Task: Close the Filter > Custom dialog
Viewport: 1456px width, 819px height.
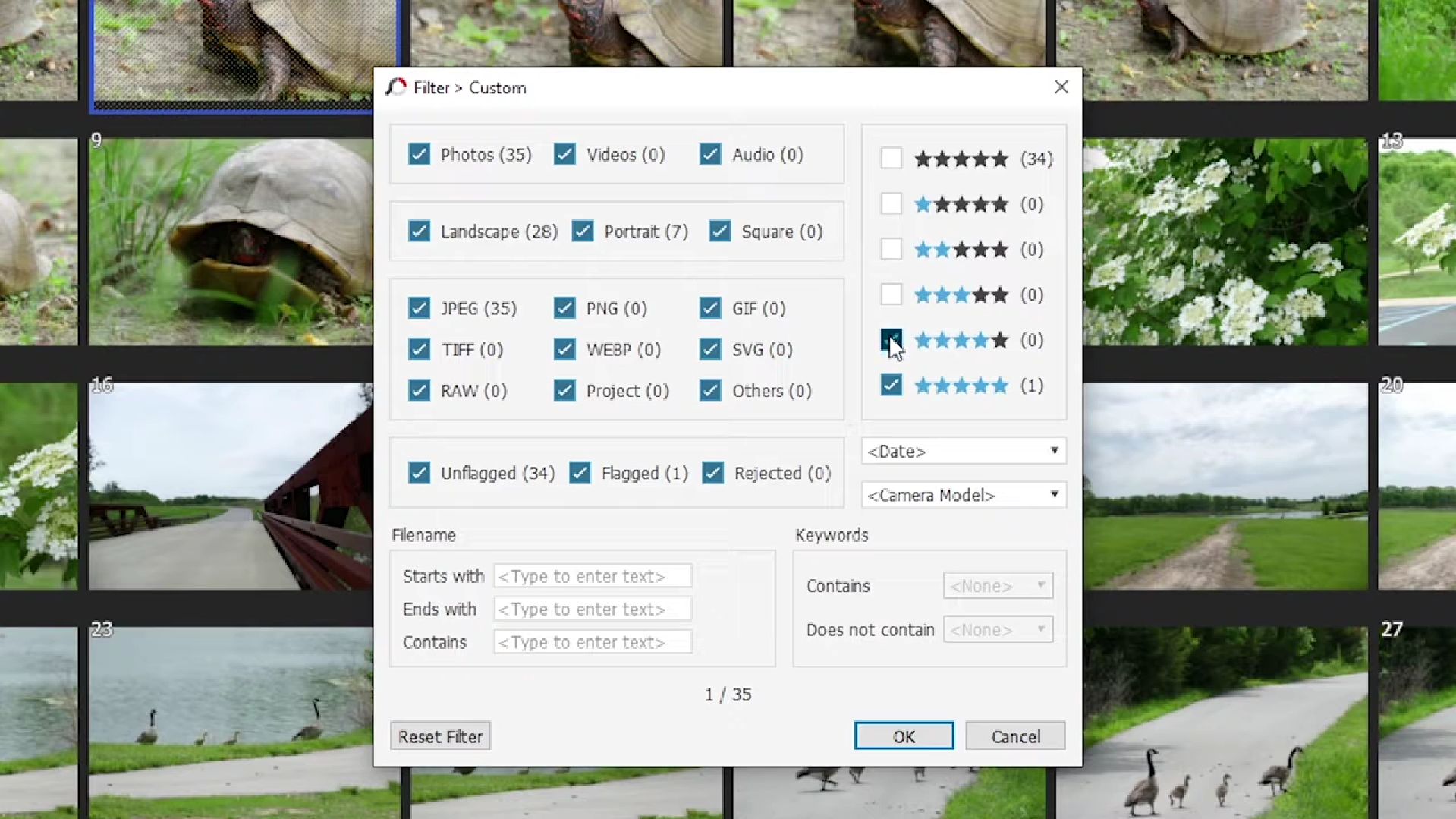Action: [x=1061, y=87]
